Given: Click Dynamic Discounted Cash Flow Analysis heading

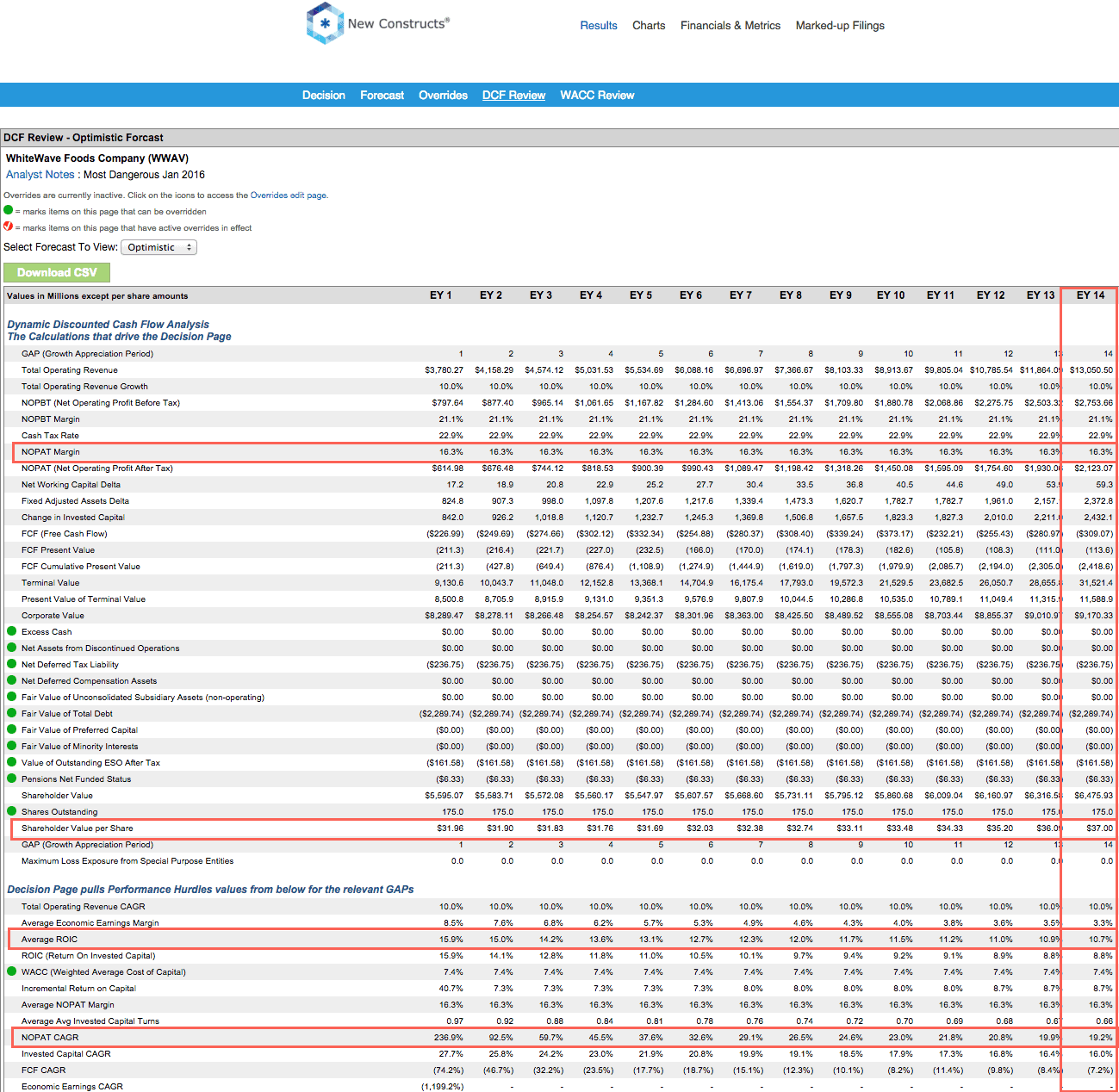Looking at the screenshot, I should pyautogui.click(x=109, y=325).
